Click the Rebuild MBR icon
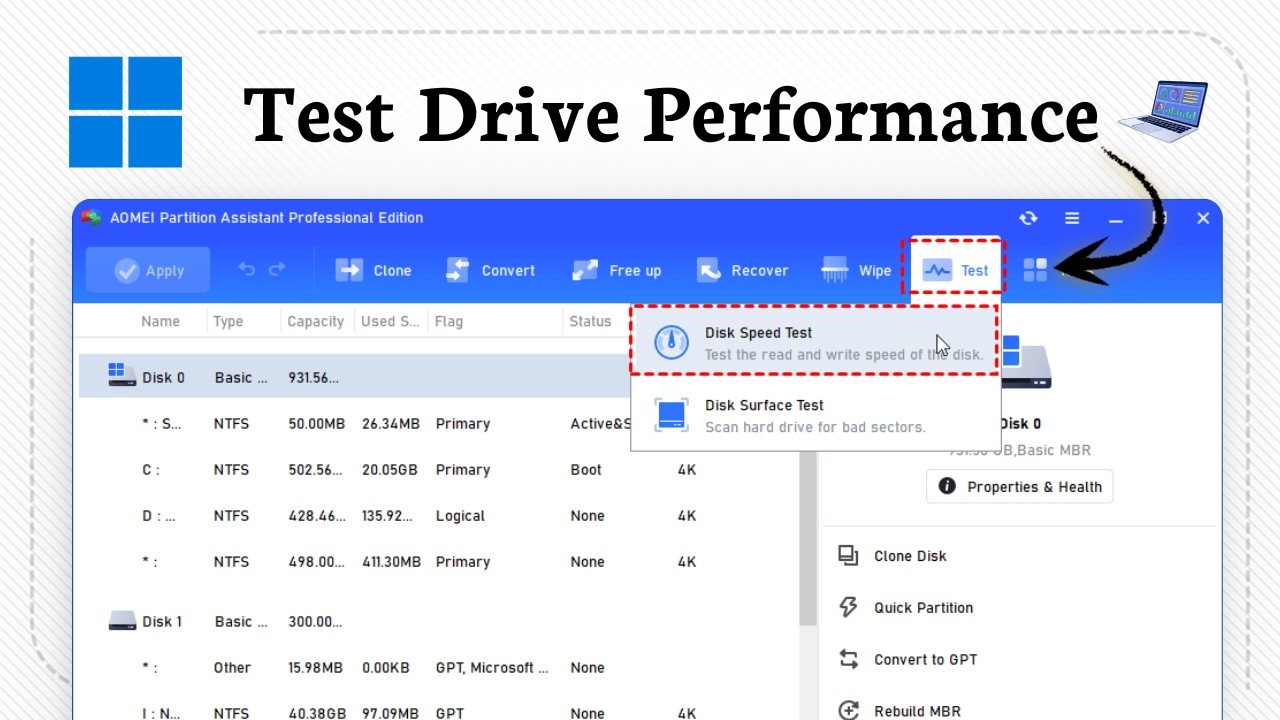Screen dimensions: 1280x720 pos(849,711)
